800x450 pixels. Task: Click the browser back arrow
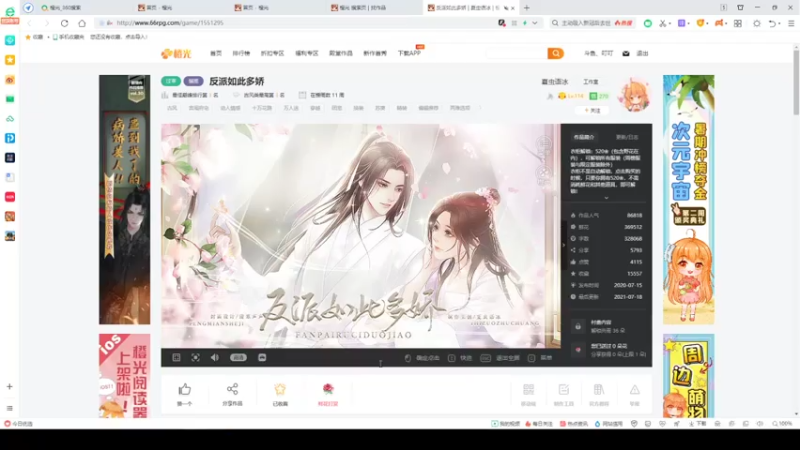[x=30, y=23]
